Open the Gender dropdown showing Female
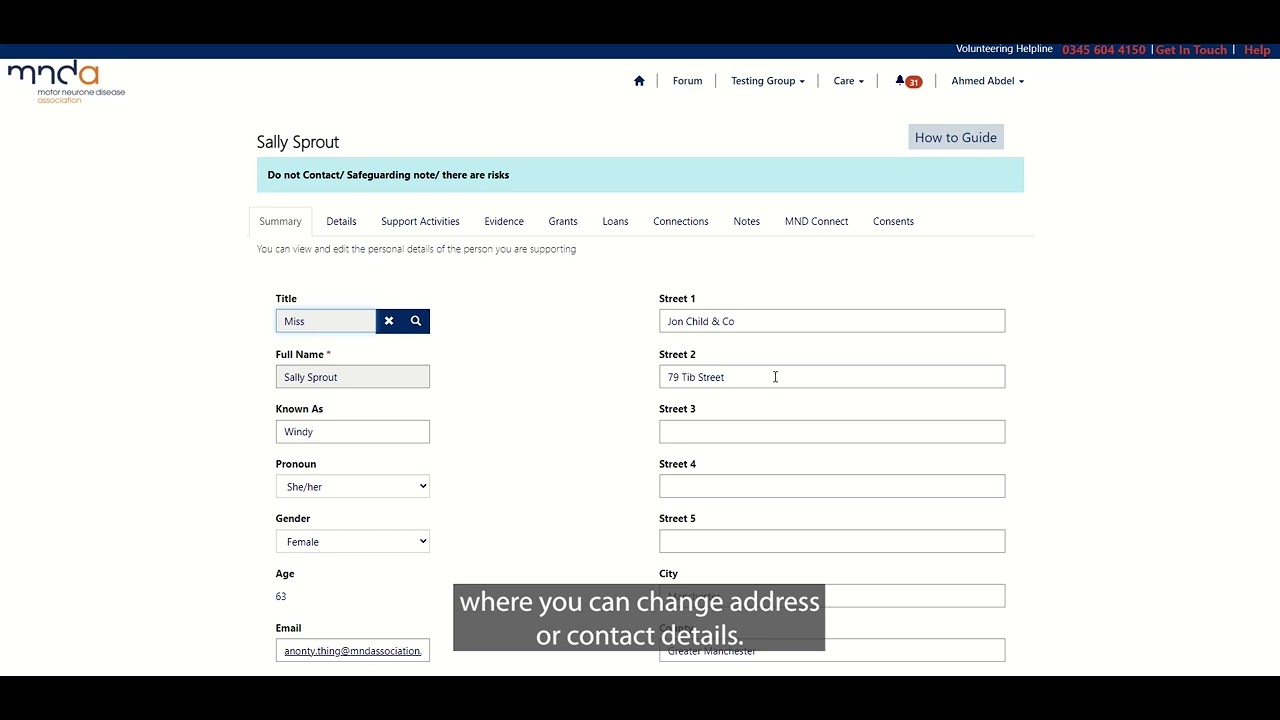Viewport: 1280px width, 720px height. coord(353,541)
